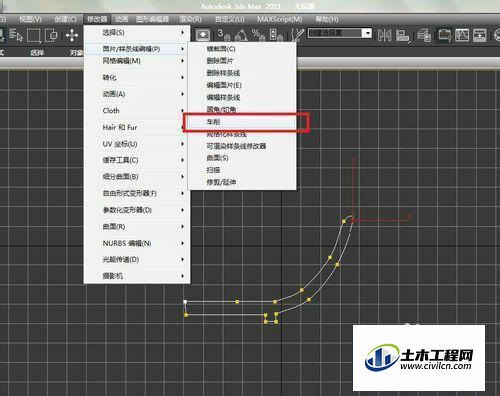The width and height of the screenshot is (500, 396).
Task: Choose 曲面(S) in spline submenu
Action: tap(242, 158)
